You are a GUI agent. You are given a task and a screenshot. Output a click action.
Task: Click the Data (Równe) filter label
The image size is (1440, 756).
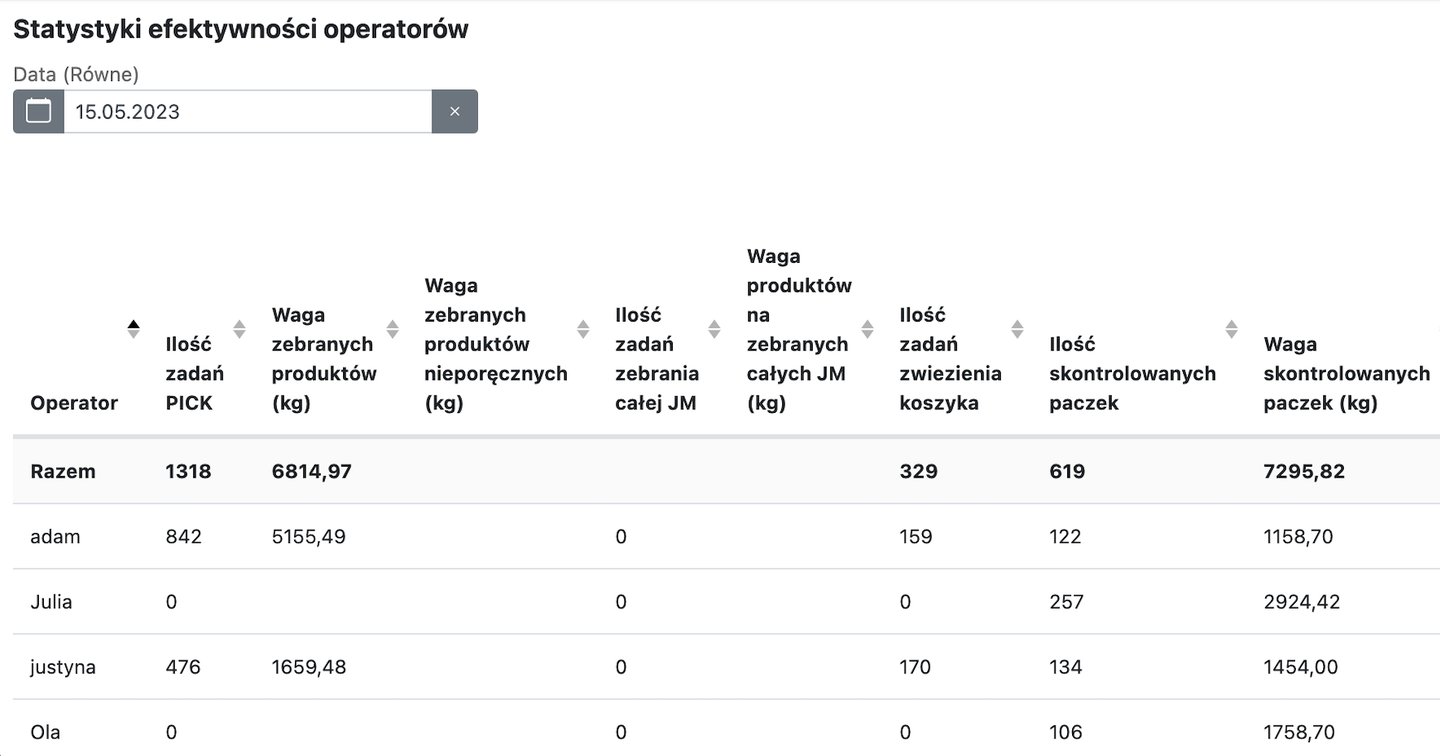point(76,74)
